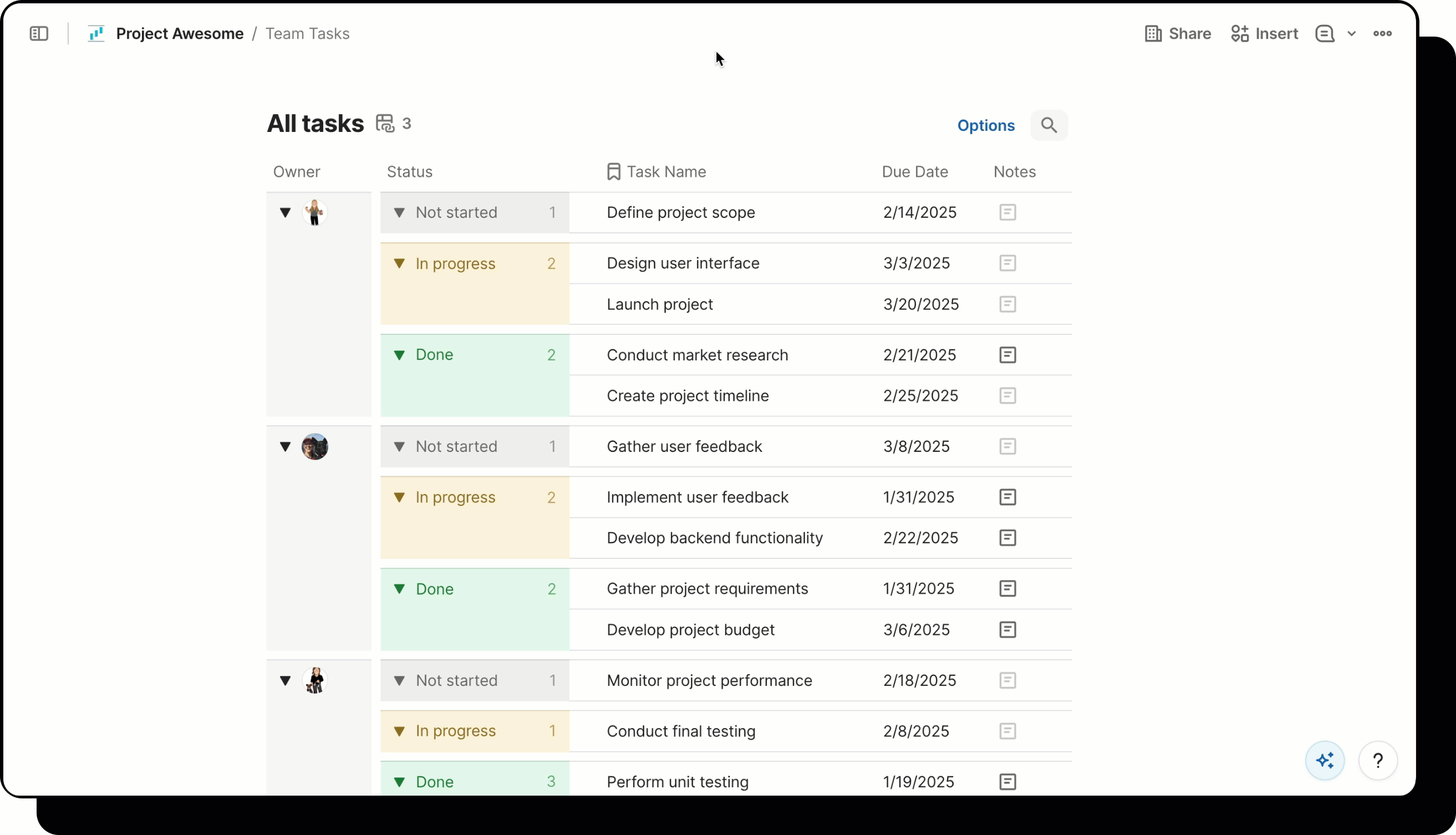1456x835 pixels.
Task: Open notes icon for Conduct market research
Action: [x=1007, y=355]
